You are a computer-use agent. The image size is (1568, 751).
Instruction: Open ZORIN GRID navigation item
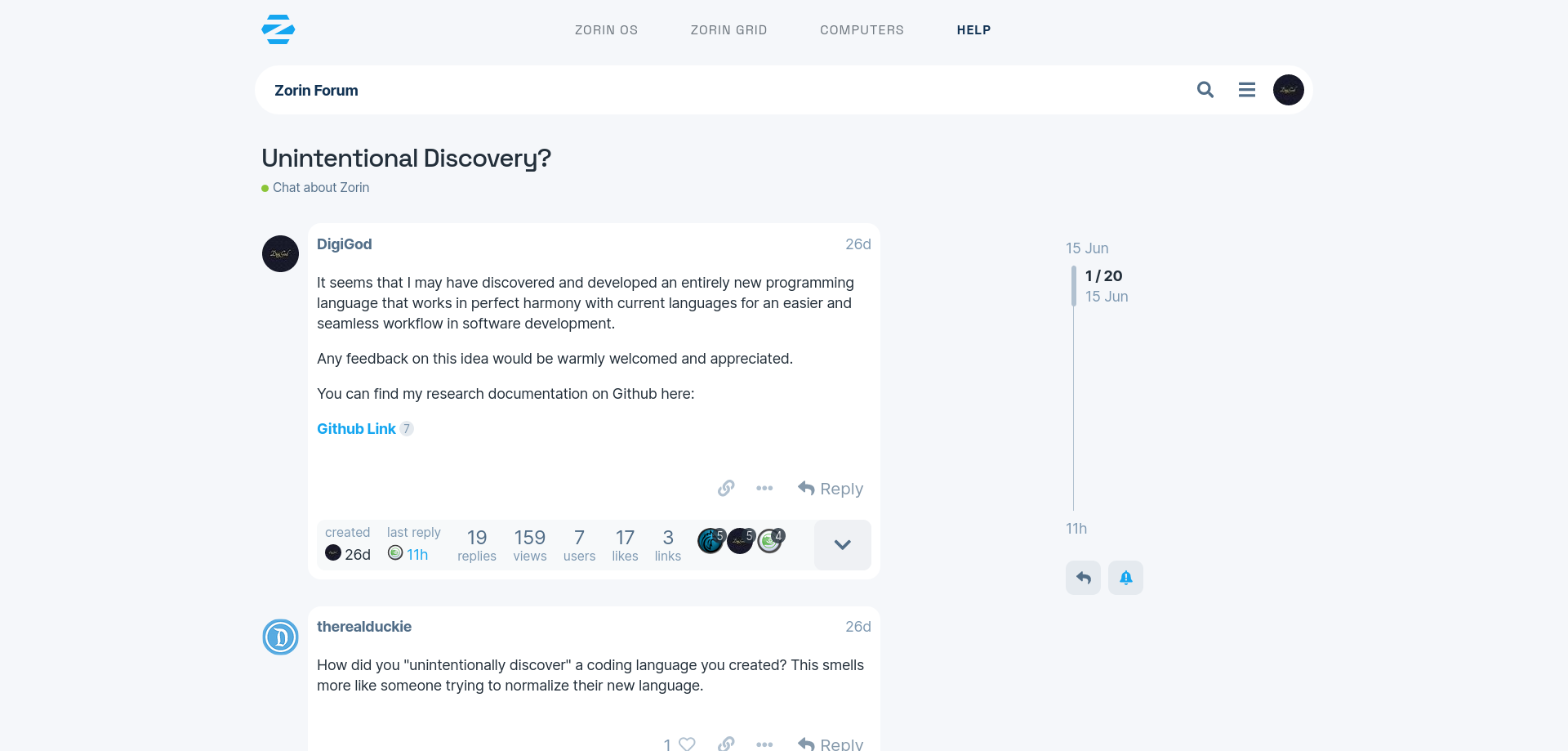coord(729,30)
